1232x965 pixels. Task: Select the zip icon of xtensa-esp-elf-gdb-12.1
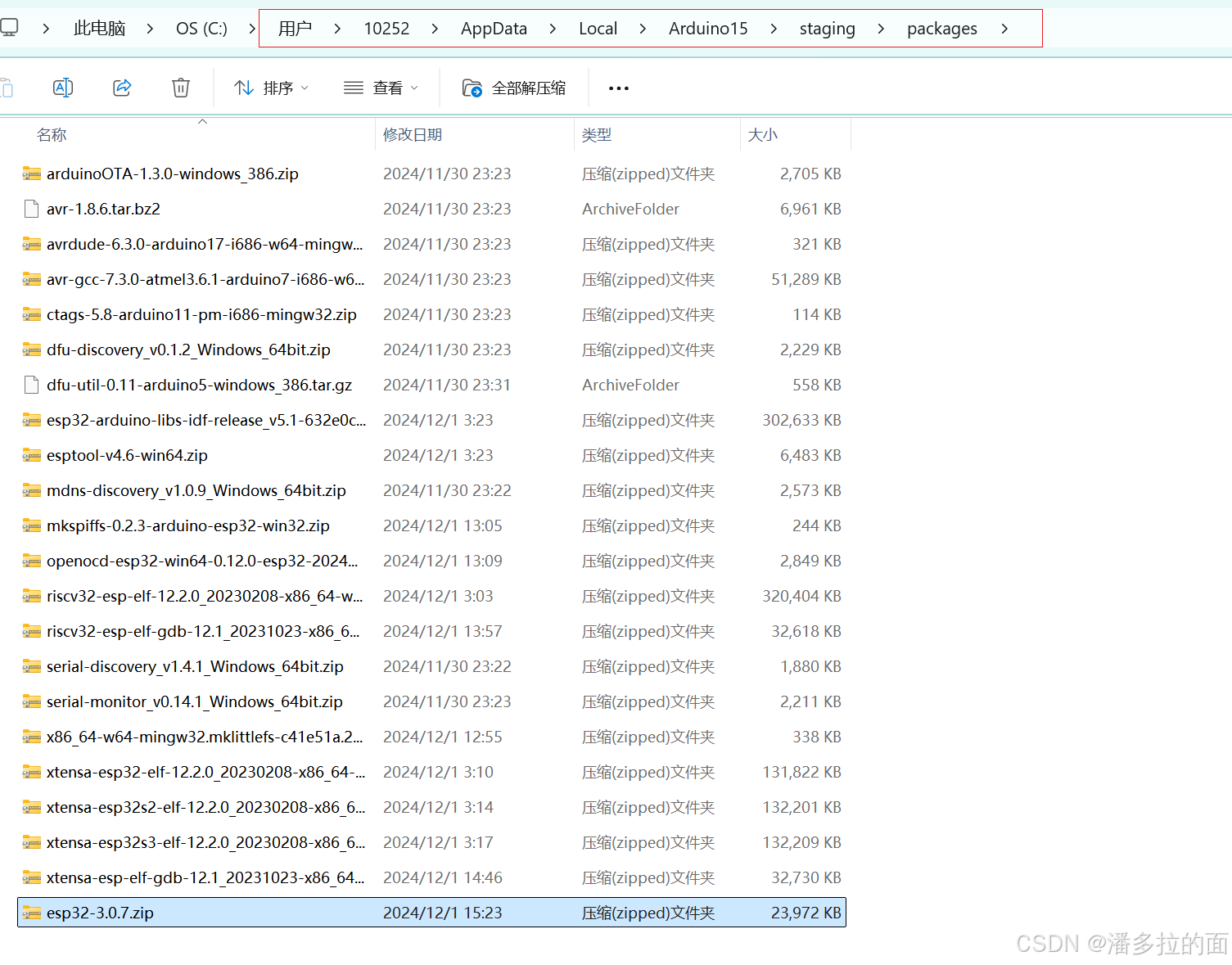[32, 877]
